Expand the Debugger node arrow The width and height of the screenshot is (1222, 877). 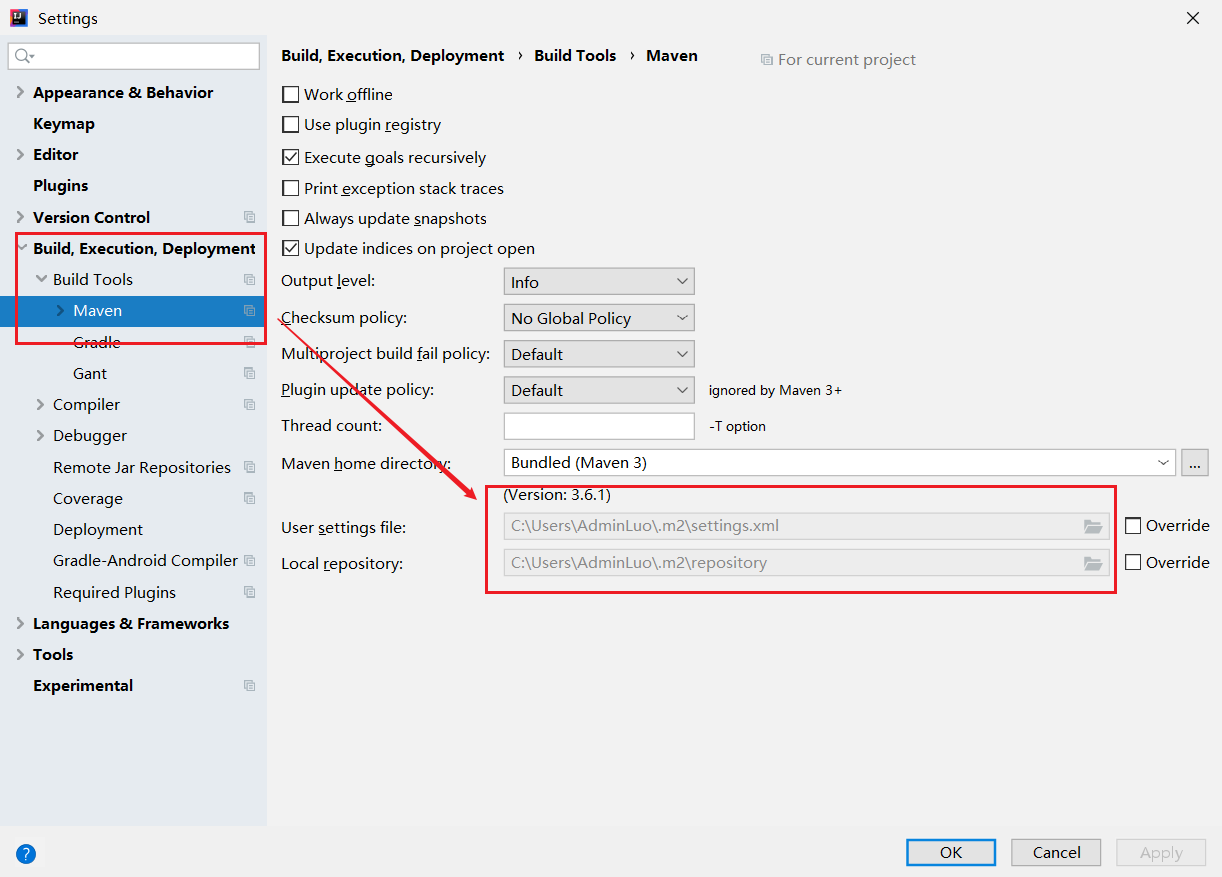[x=40, y=436]
